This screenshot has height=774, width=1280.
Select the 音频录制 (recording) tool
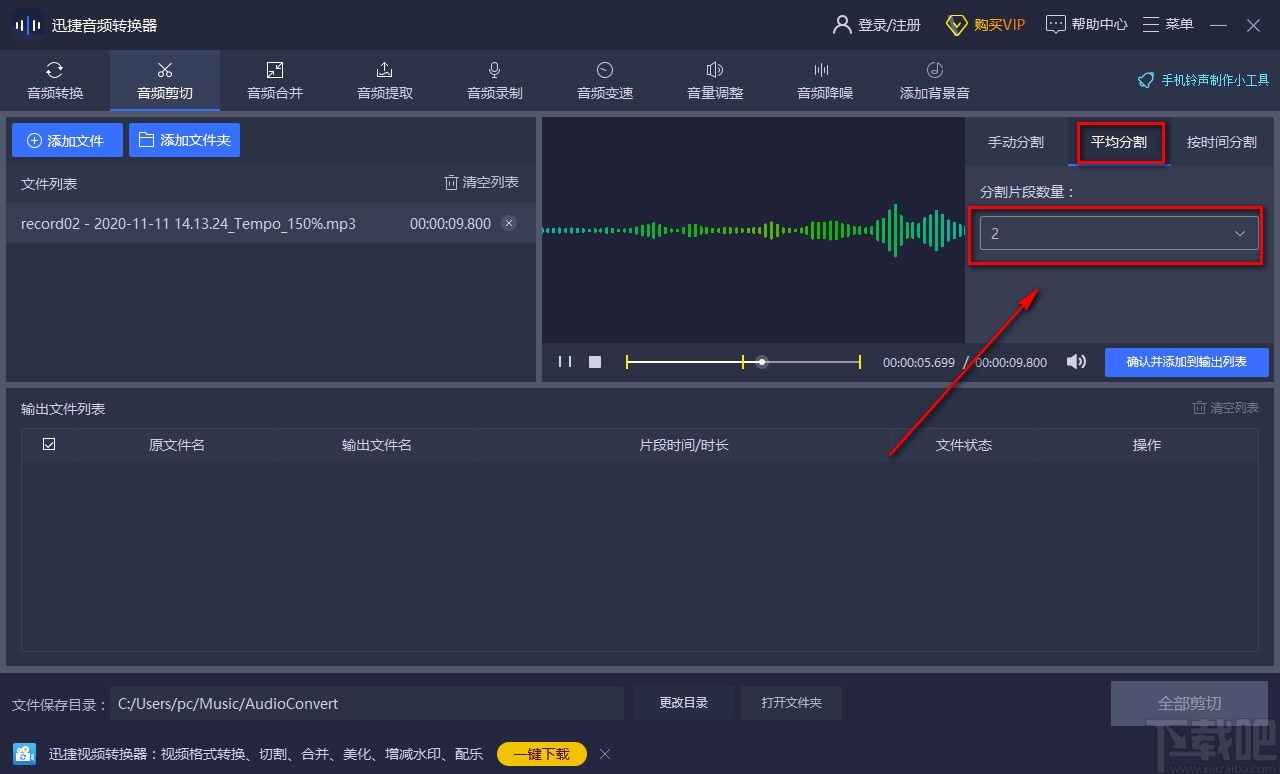[494, 80]
